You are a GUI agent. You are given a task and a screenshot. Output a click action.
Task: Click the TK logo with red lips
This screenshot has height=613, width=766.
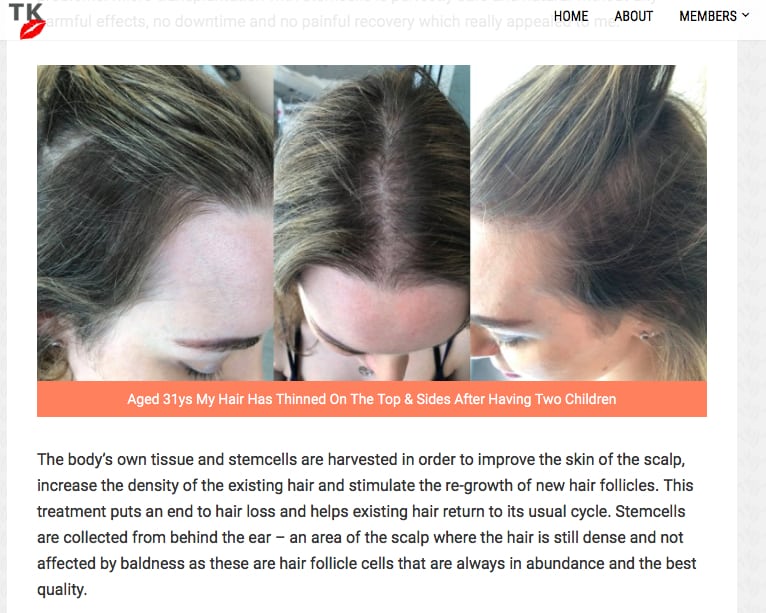[27, 21]
